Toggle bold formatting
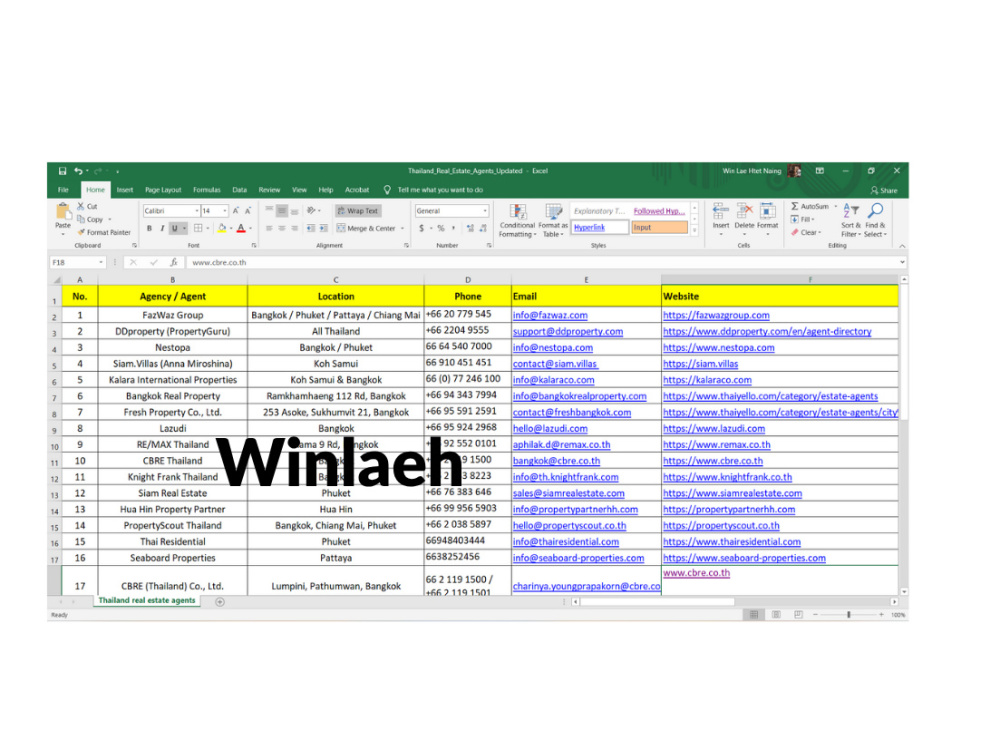The width and height of the screenshot is (1000, 750). (x=149, y=228)
